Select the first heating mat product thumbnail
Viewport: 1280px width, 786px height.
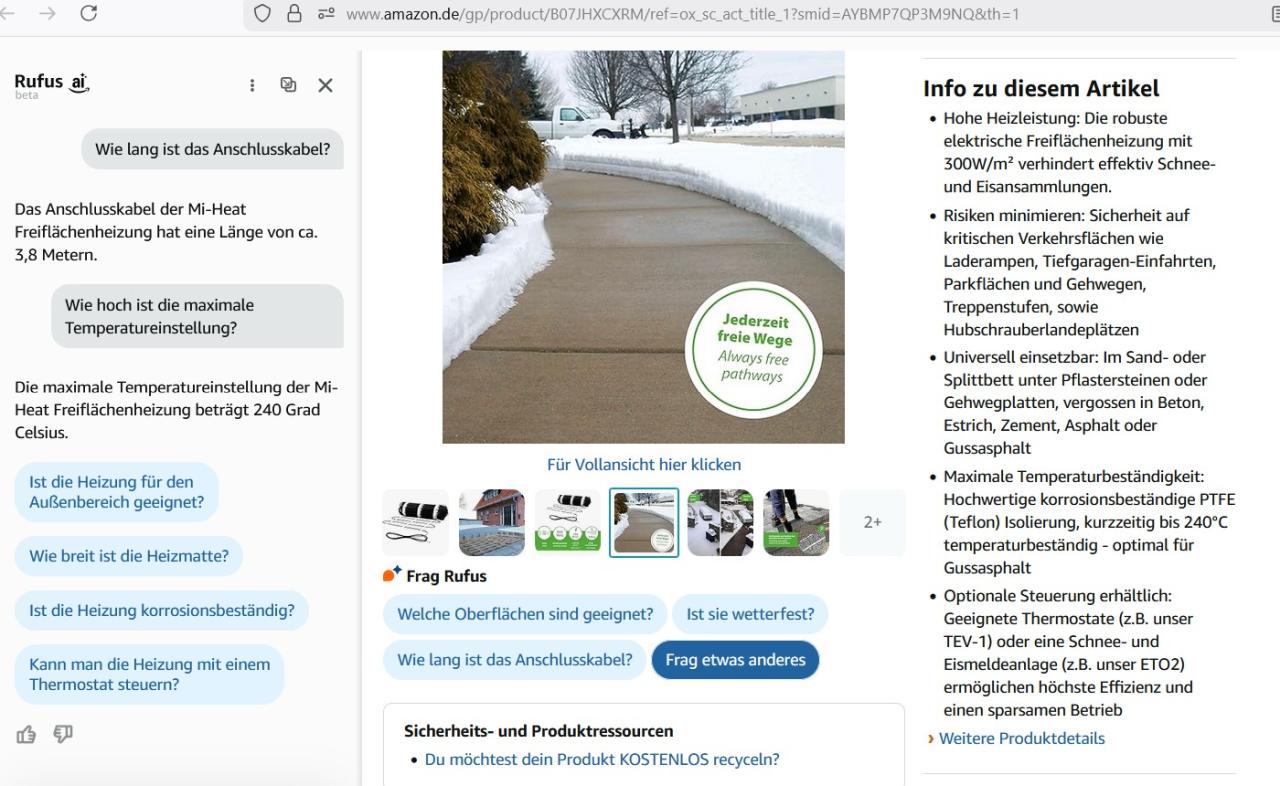coord(416,522)
